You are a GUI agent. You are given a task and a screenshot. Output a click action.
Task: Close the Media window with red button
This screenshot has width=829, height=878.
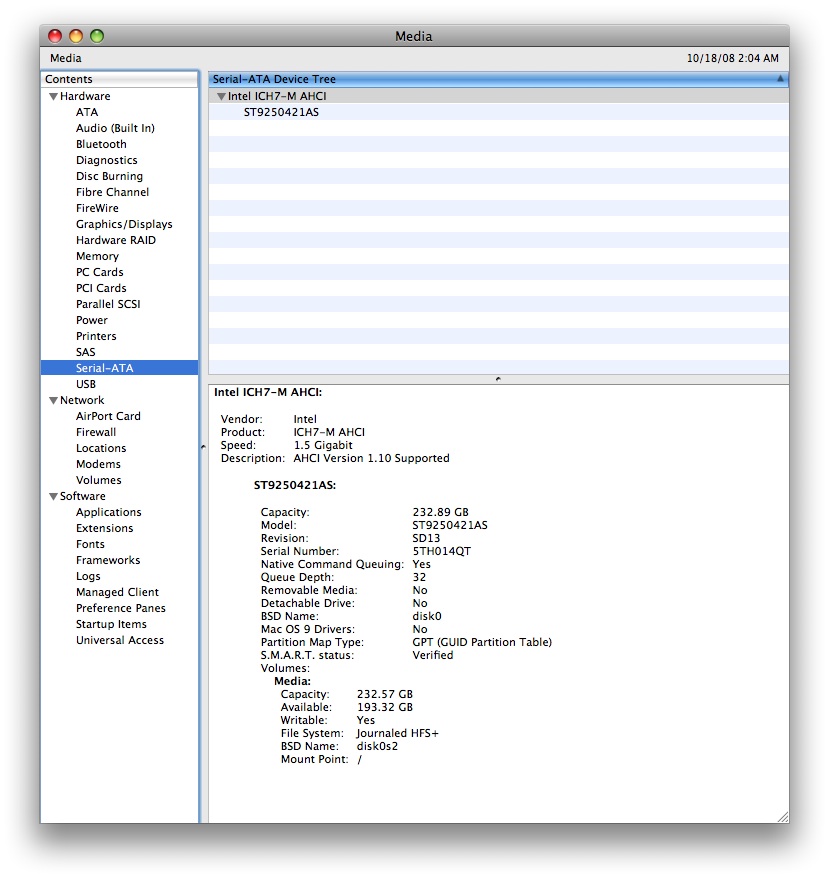[55, 36]
